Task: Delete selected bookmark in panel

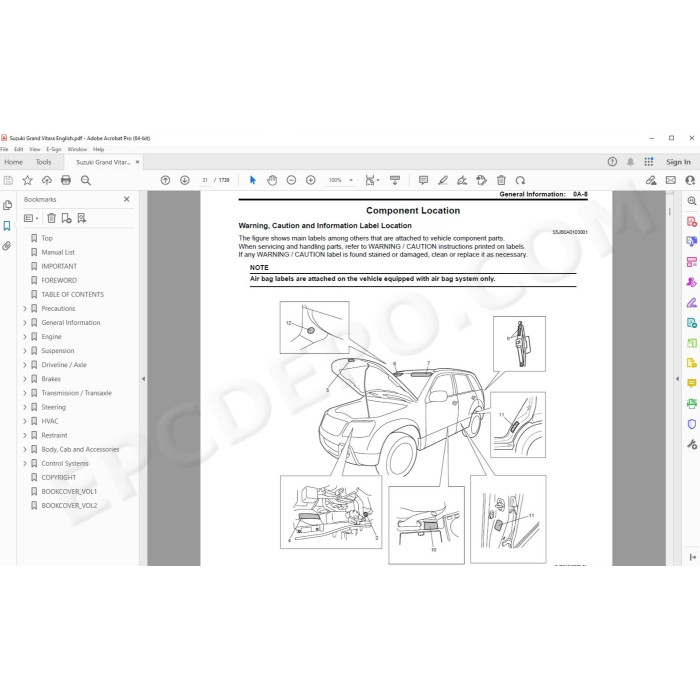Action: tap(51, 218)
